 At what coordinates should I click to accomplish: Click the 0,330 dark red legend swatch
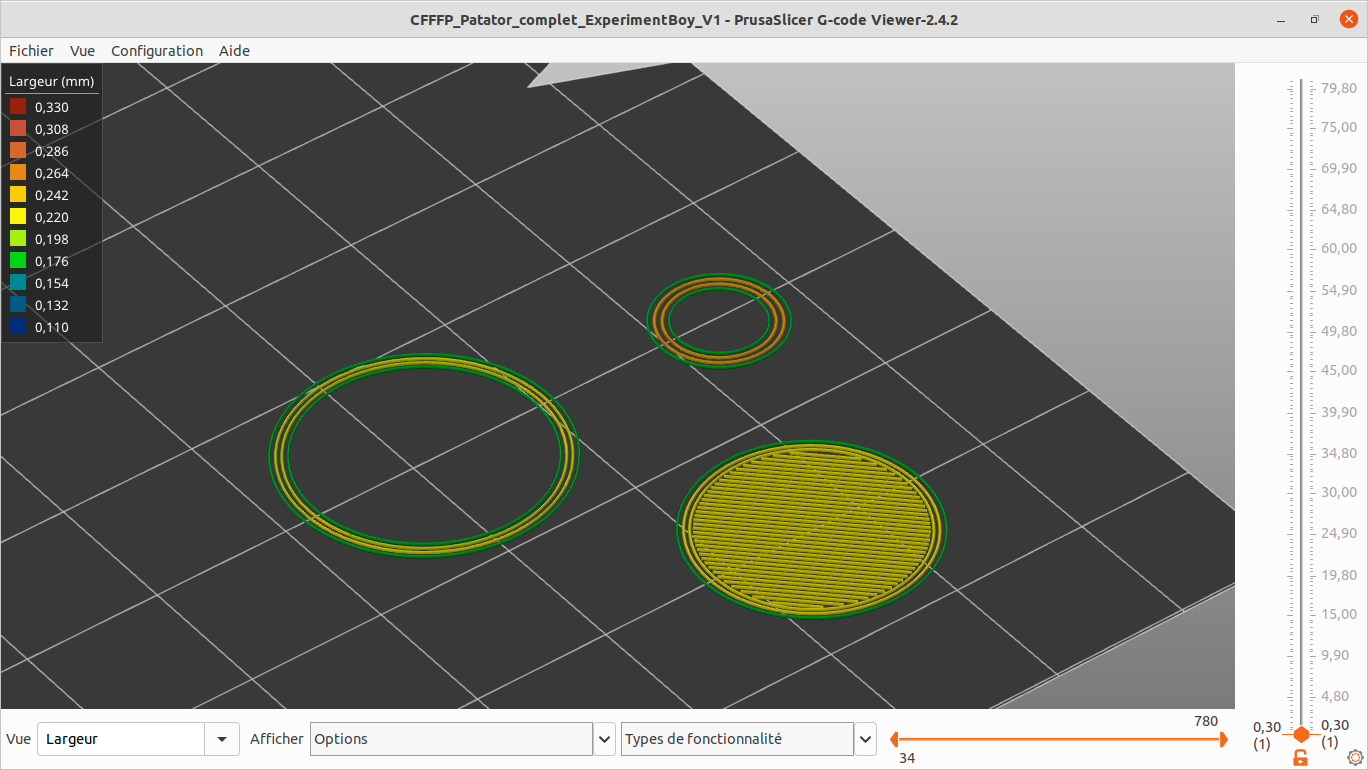(x=18, y=107)
